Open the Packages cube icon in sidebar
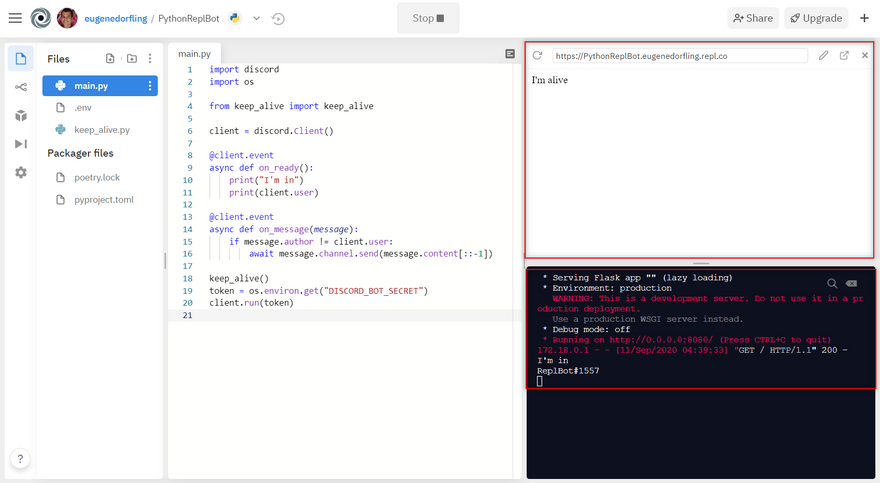The image size is (880, 483). (21, 115)
